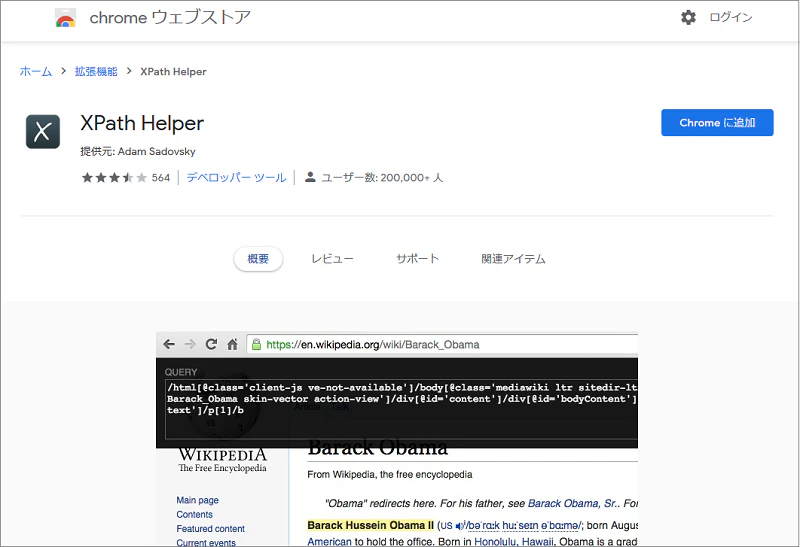Click the reload icon in preview screenshot
This screenshot has width=800, height=547.
click(x=211, y=344)
